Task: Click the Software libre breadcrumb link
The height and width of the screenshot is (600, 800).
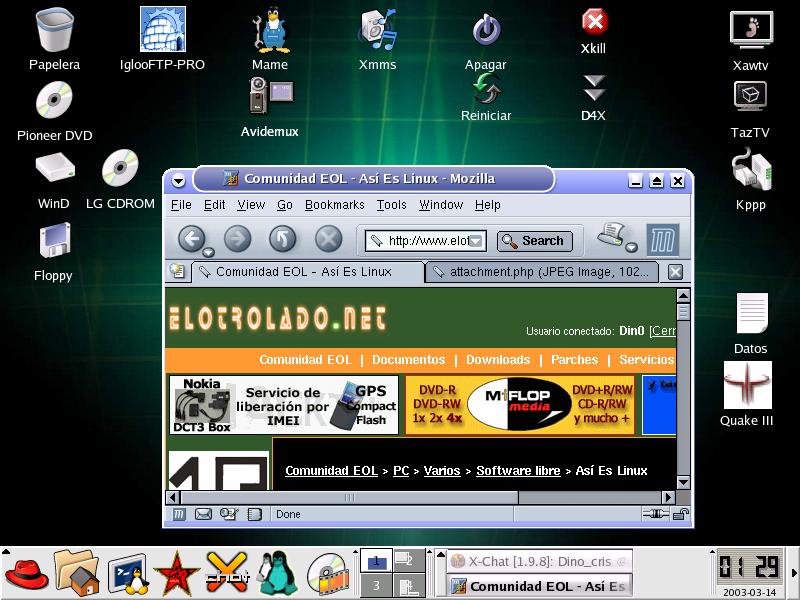Action: (x=518, y=471)
